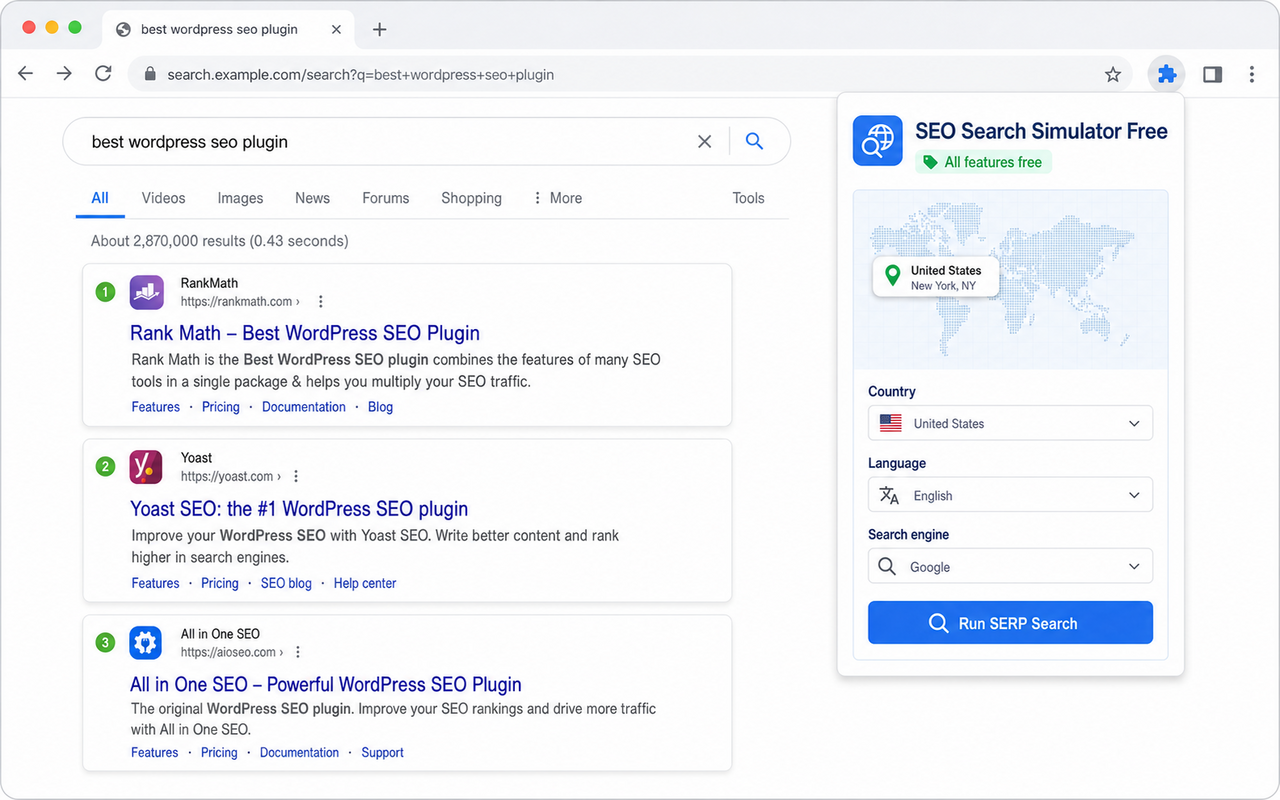1280x800 pixels.
Task: Close the 'best wordpress seo plugin' tab
Action: pos(336,29)
